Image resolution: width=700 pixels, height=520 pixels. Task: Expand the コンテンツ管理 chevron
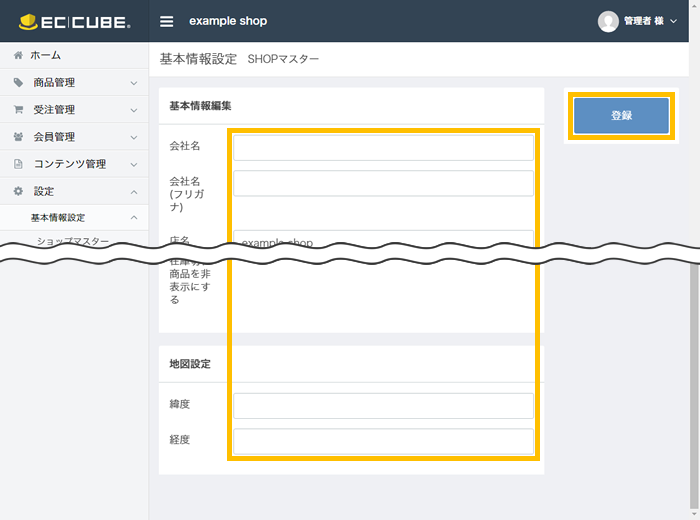[134, 164]
